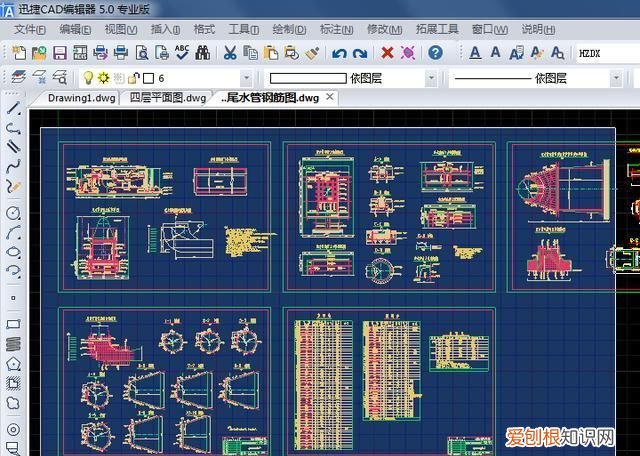Click the red X delete icon

tap(387, 53)
